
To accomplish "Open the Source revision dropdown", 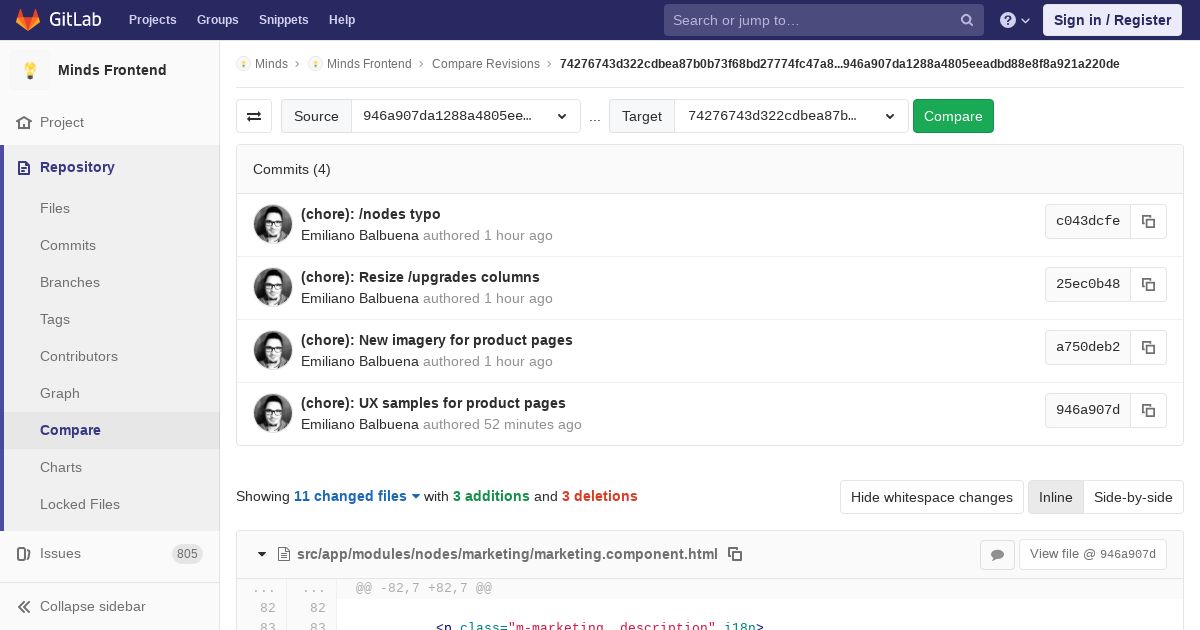I will [x=465, y=116].
